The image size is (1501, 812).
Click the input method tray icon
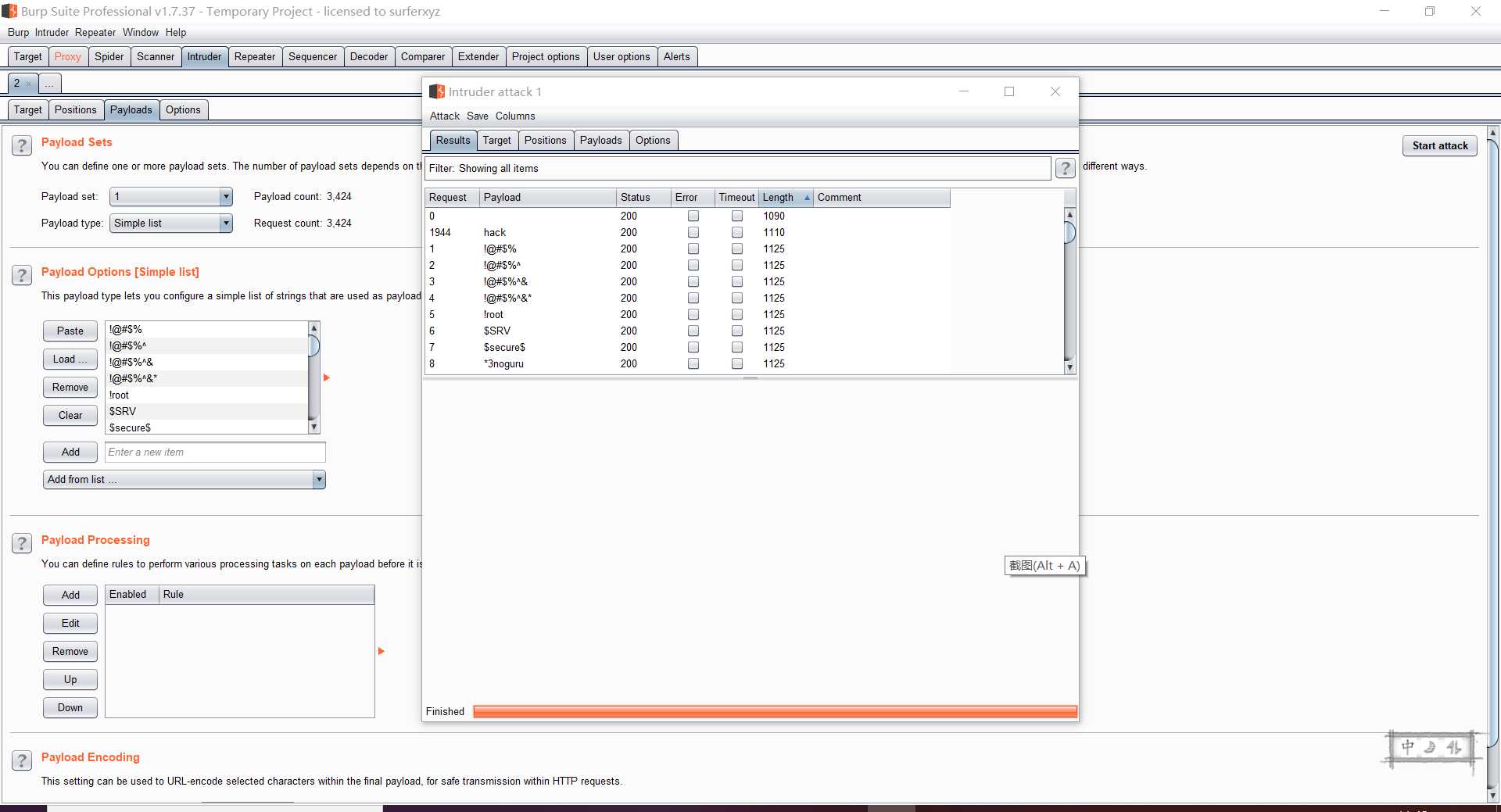pyautogui.click(x=1431, y=749)
